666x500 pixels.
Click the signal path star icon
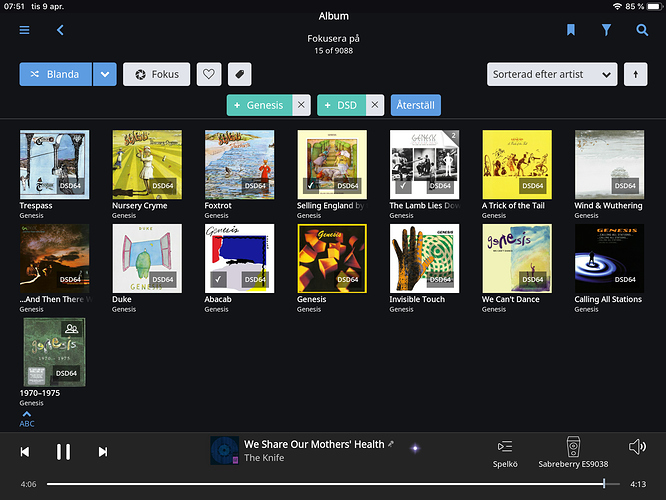pos(415,448)
